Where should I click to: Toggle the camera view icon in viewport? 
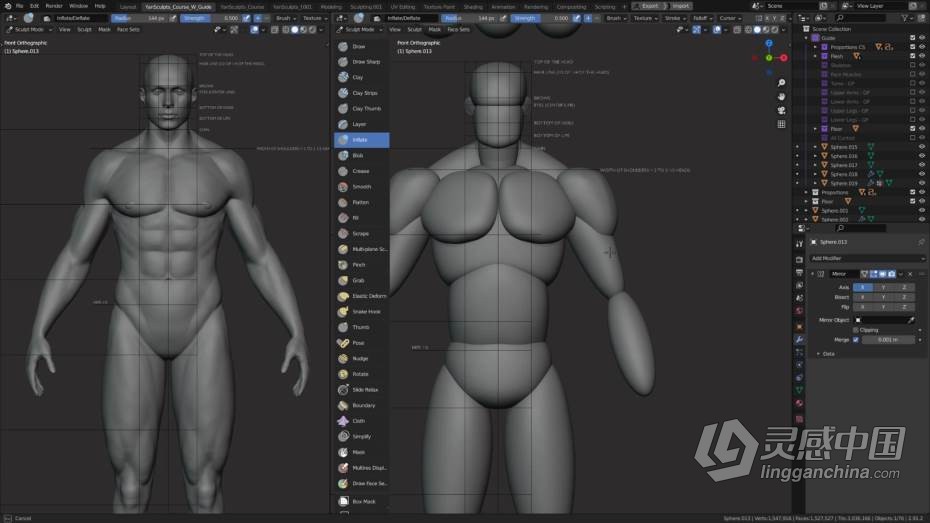tap(781, 110)
